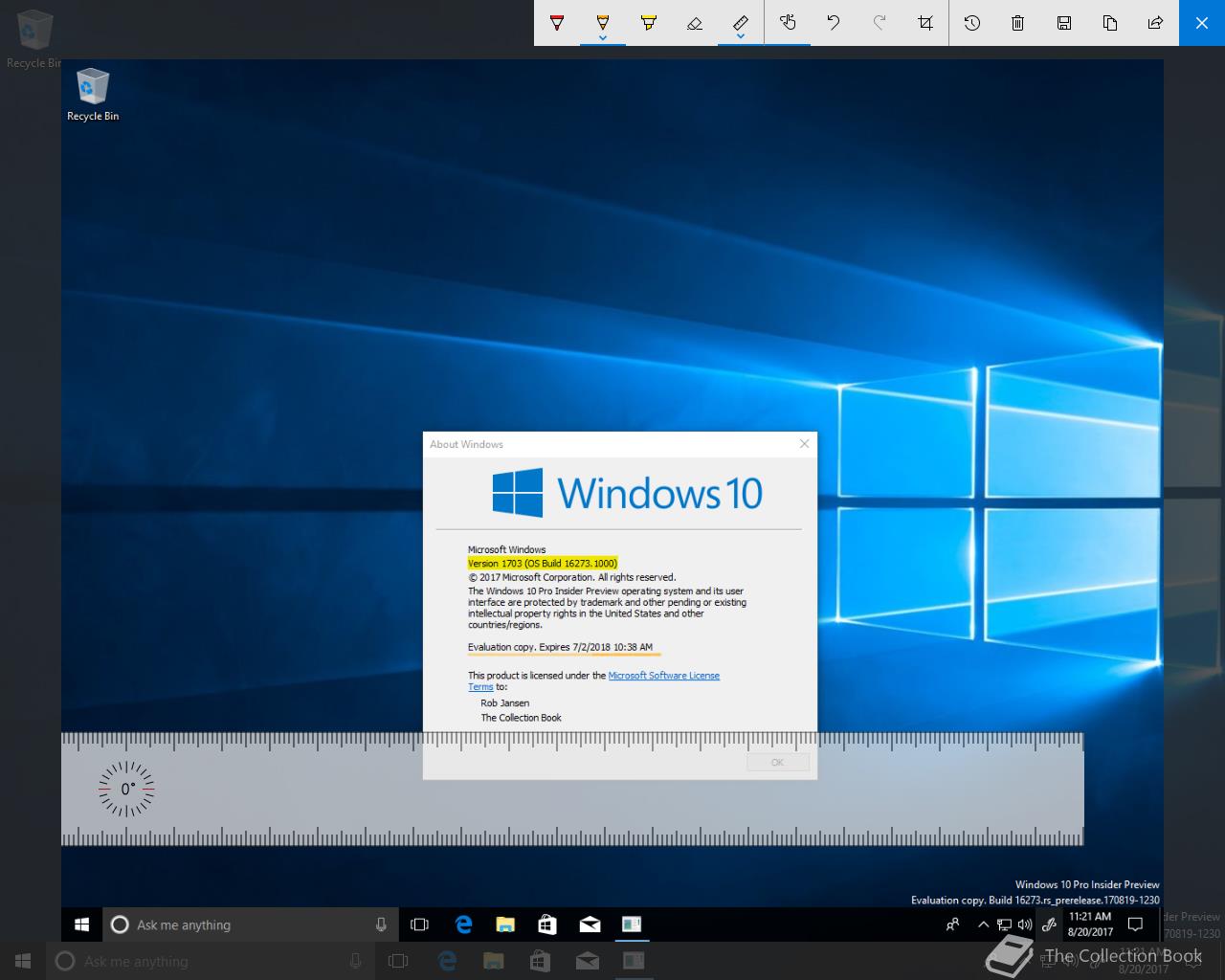Open the recent sketches history icon
Image resolution: width=1225 pixels, height=980 pixels.
pyautogui.click(x=972, y=22)
